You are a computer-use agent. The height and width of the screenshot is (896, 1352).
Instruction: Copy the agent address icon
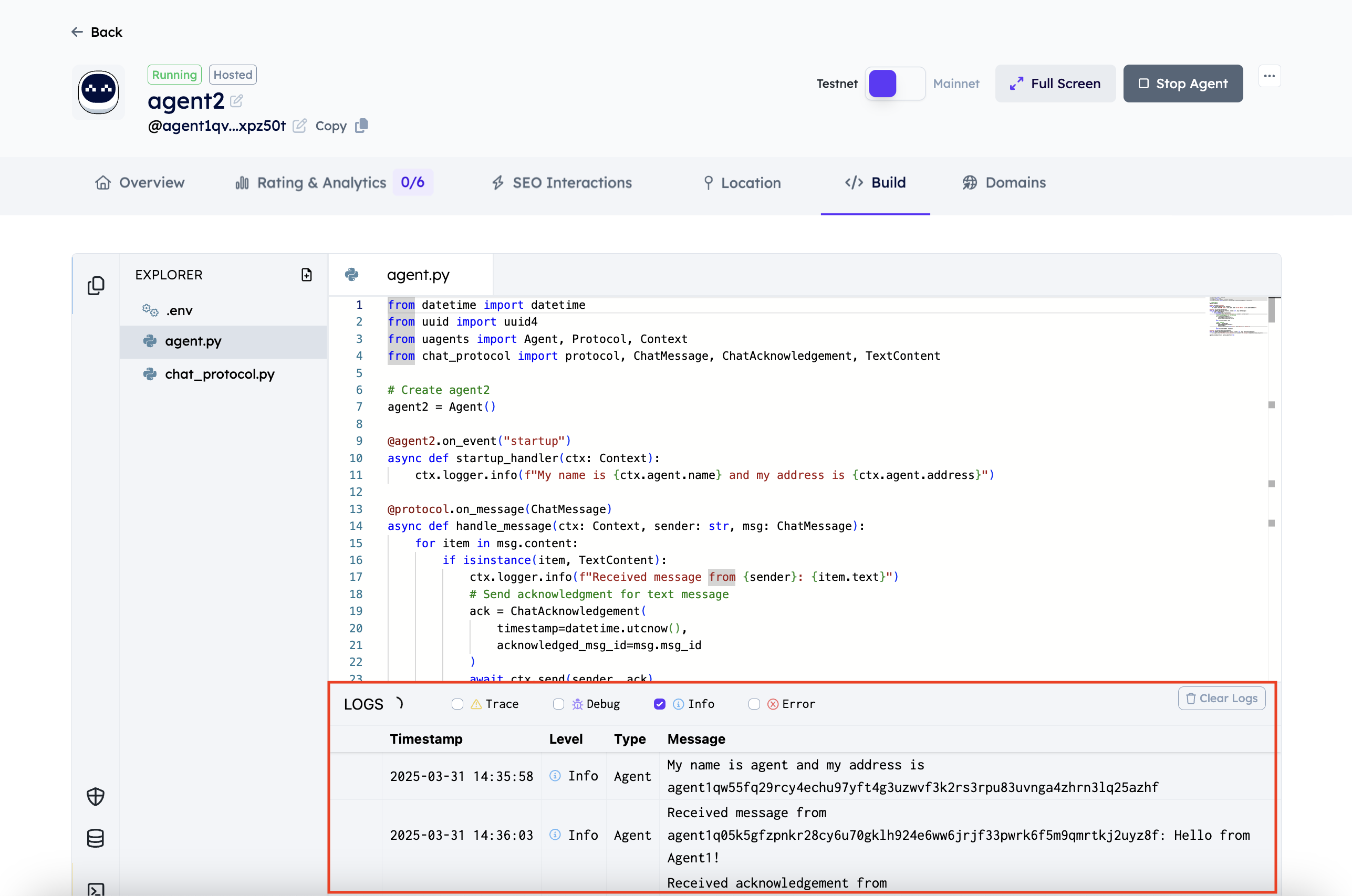(x=361, y=125)
